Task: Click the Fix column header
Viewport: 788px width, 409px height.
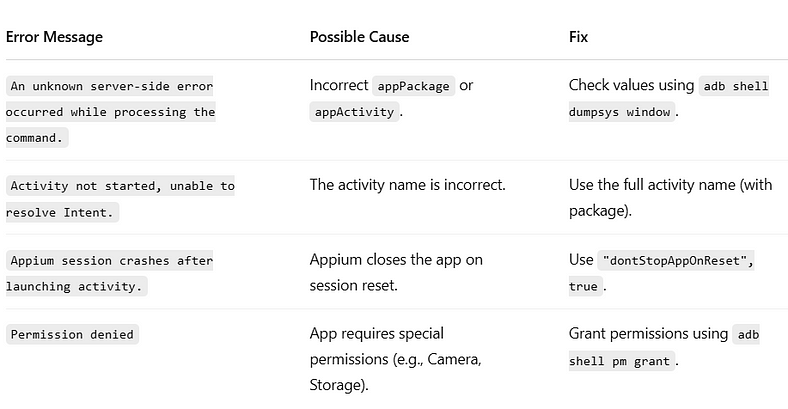Action: (578, 37)
